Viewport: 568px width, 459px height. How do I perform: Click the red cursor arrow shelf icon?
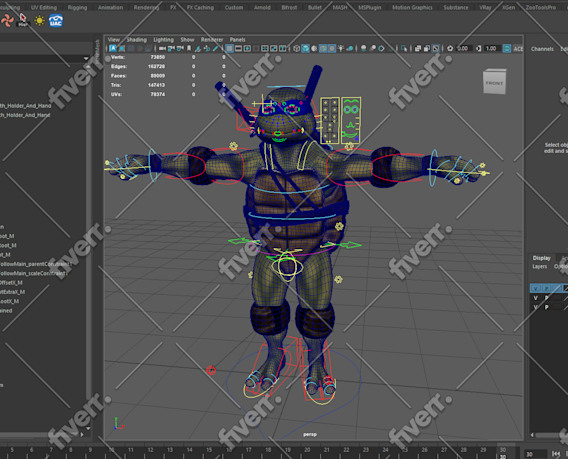(23, 20)
